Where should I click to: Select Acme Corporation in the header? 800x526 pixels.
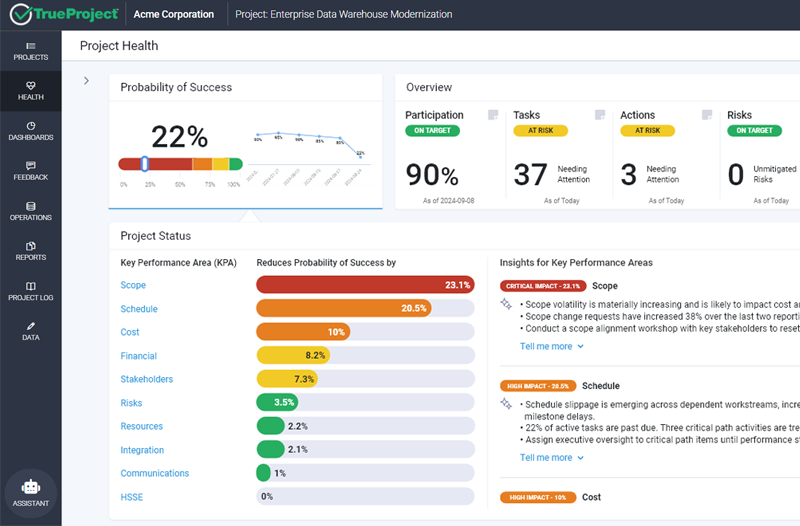(x=173, y=14)
